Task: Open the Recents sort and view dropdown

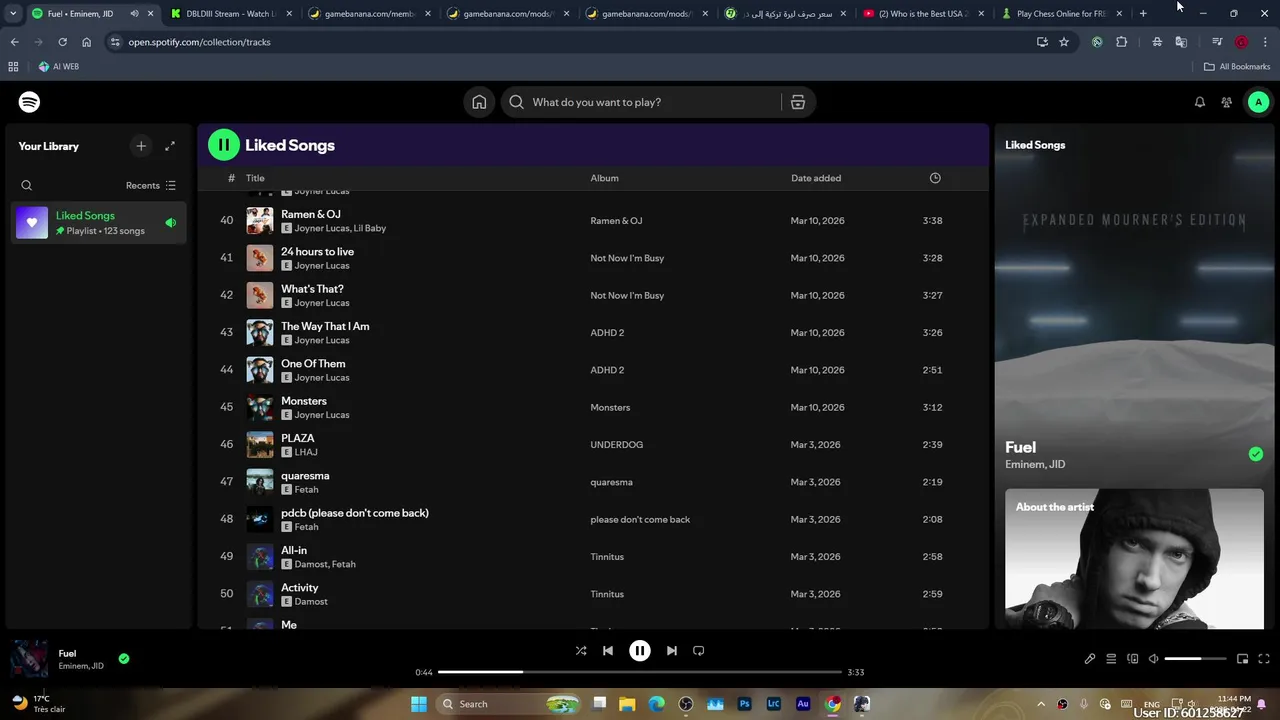Action: tap(151, 185)
